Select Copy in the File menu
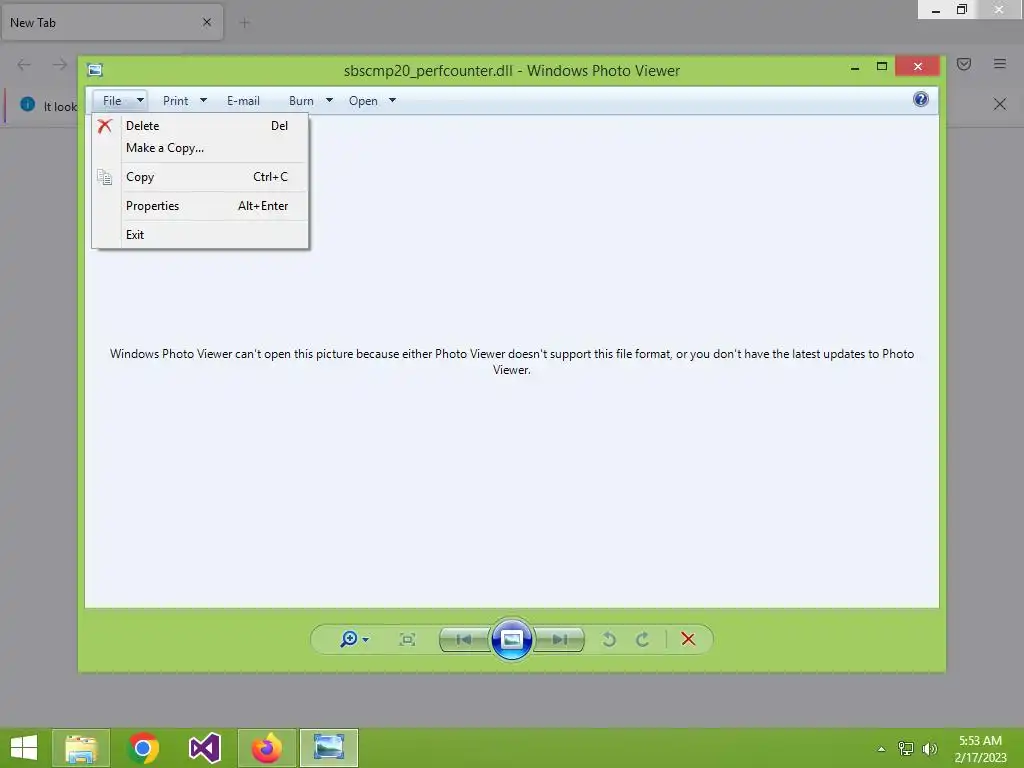 [200, 177]
